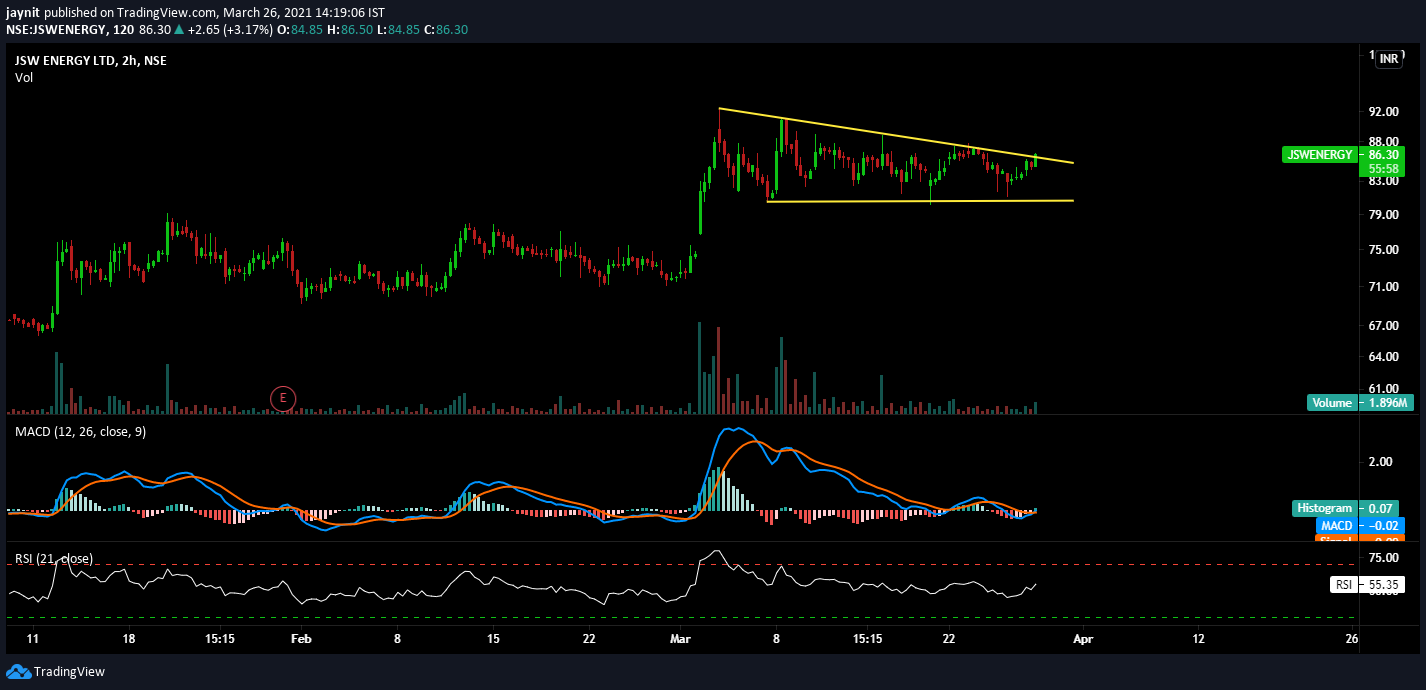Click the 55:58 bar countdown timer
Screen dimensions: 1426x690
click(1384, 170)
